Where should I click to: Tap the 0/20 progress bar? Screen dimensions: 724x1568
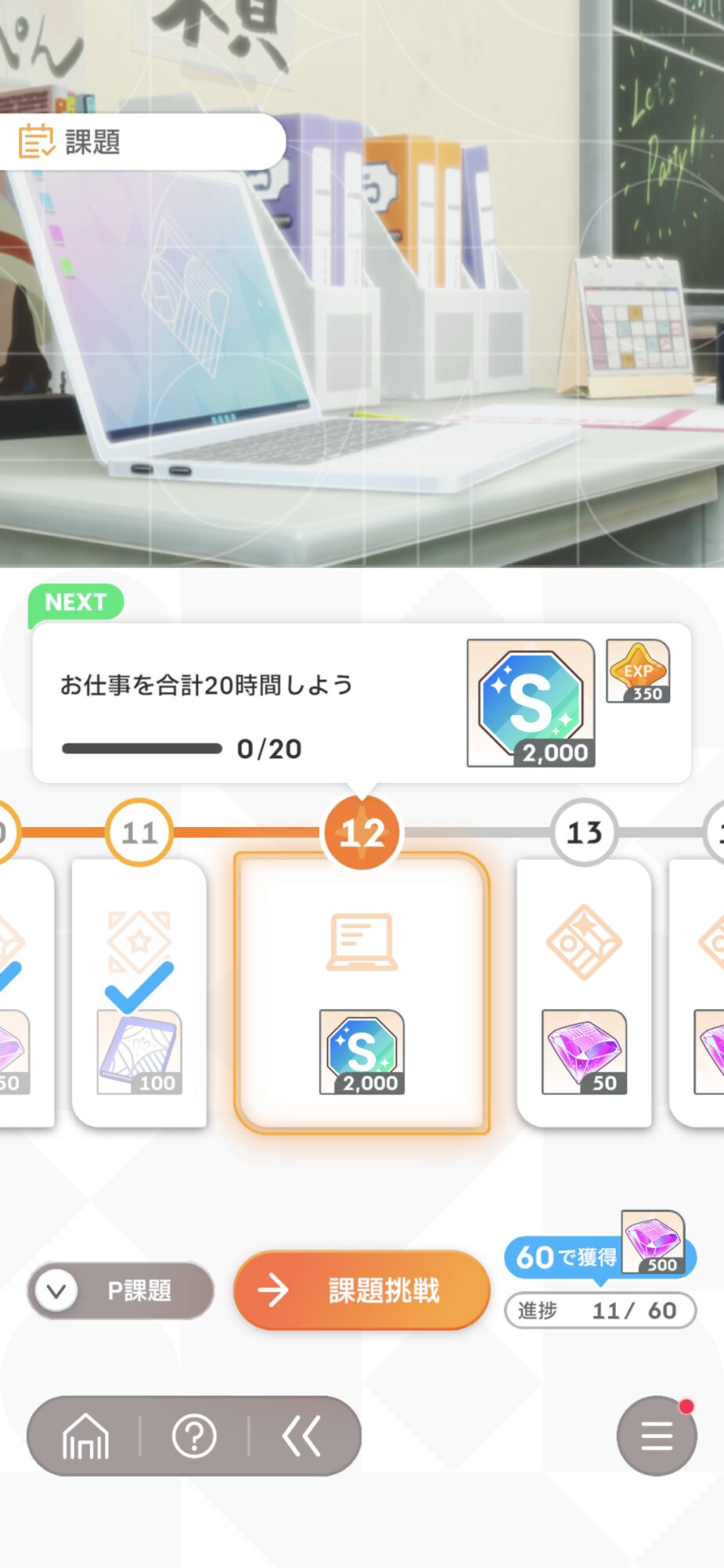pos(142,749)
